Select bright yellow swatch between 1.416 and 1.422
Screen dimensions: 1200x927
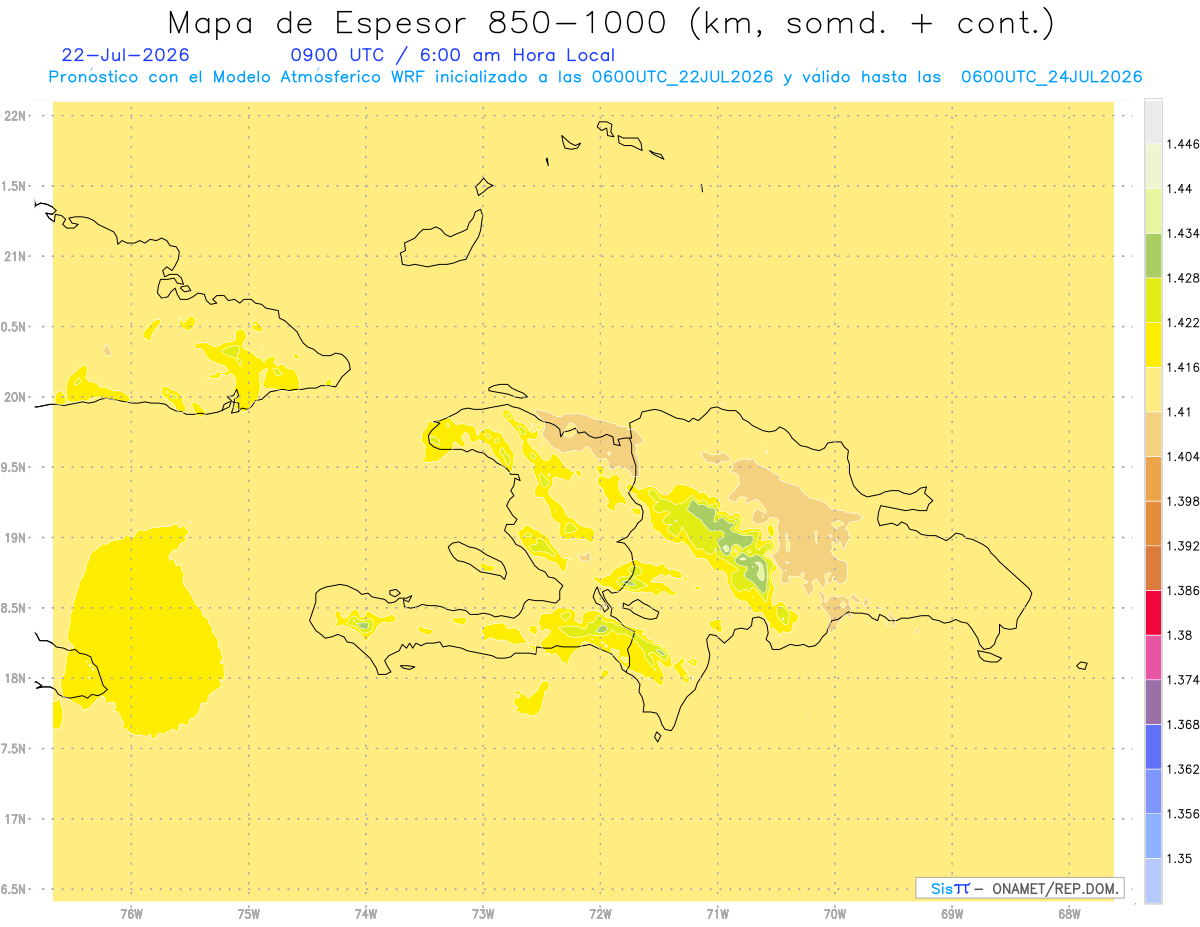[1153, 345]
